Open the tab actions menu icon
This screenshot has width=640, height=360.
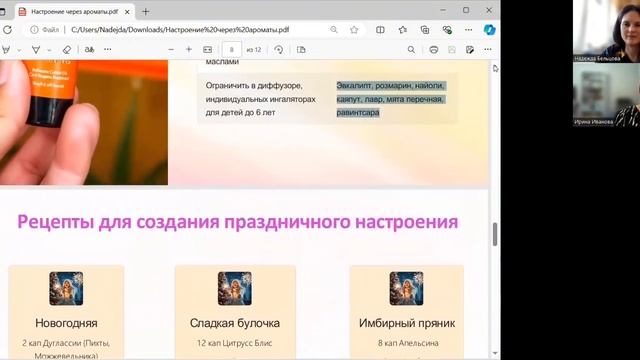point(2,12)
